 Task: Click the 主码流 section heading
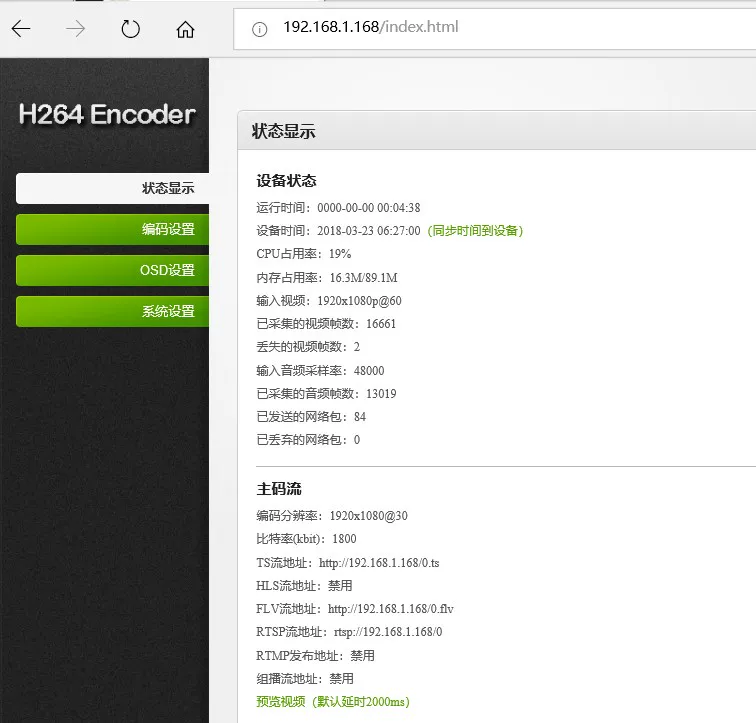[x=279, y=489]
